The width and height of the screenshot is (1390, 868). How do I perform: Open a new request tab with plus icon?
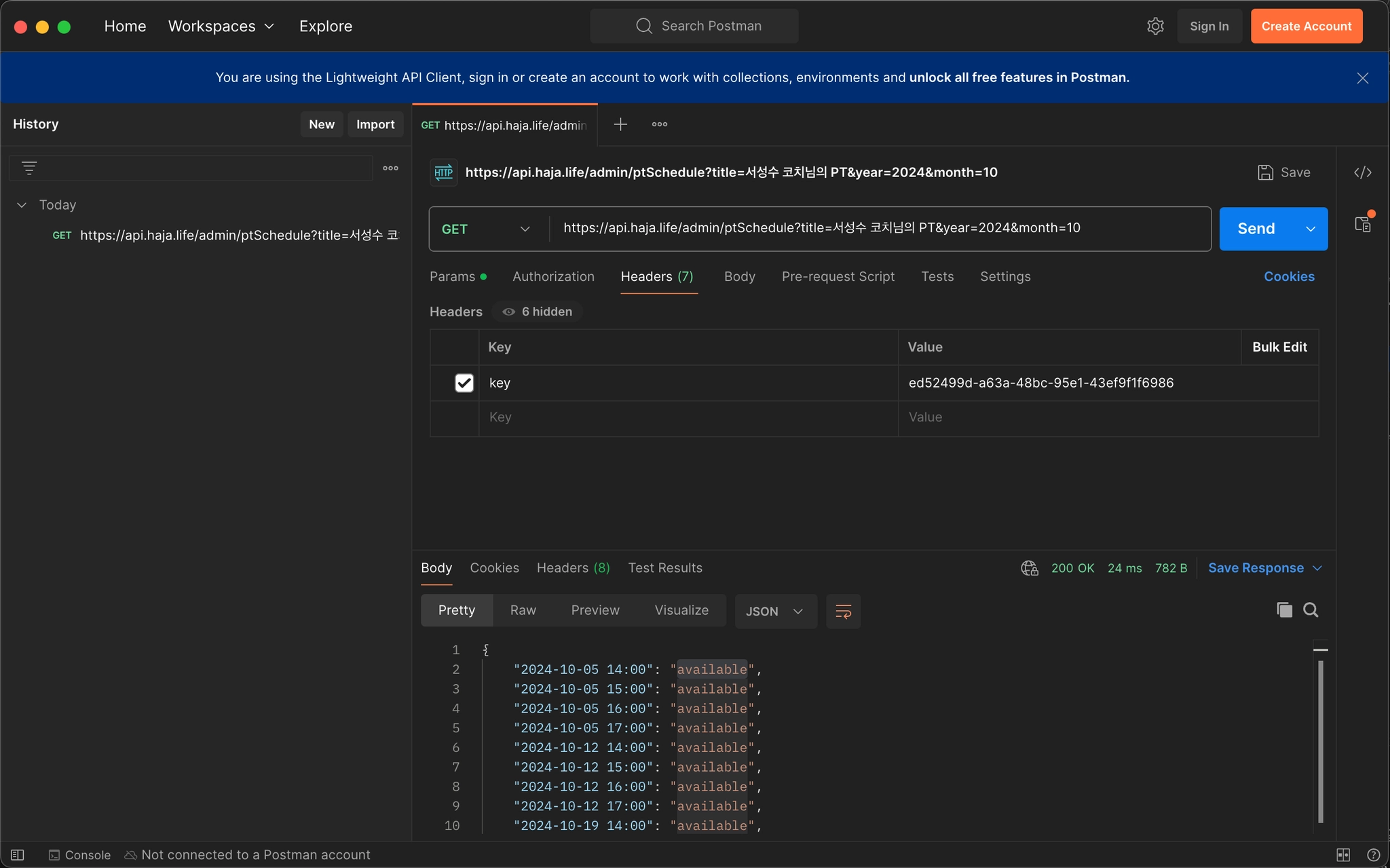(x=620, y=124)
